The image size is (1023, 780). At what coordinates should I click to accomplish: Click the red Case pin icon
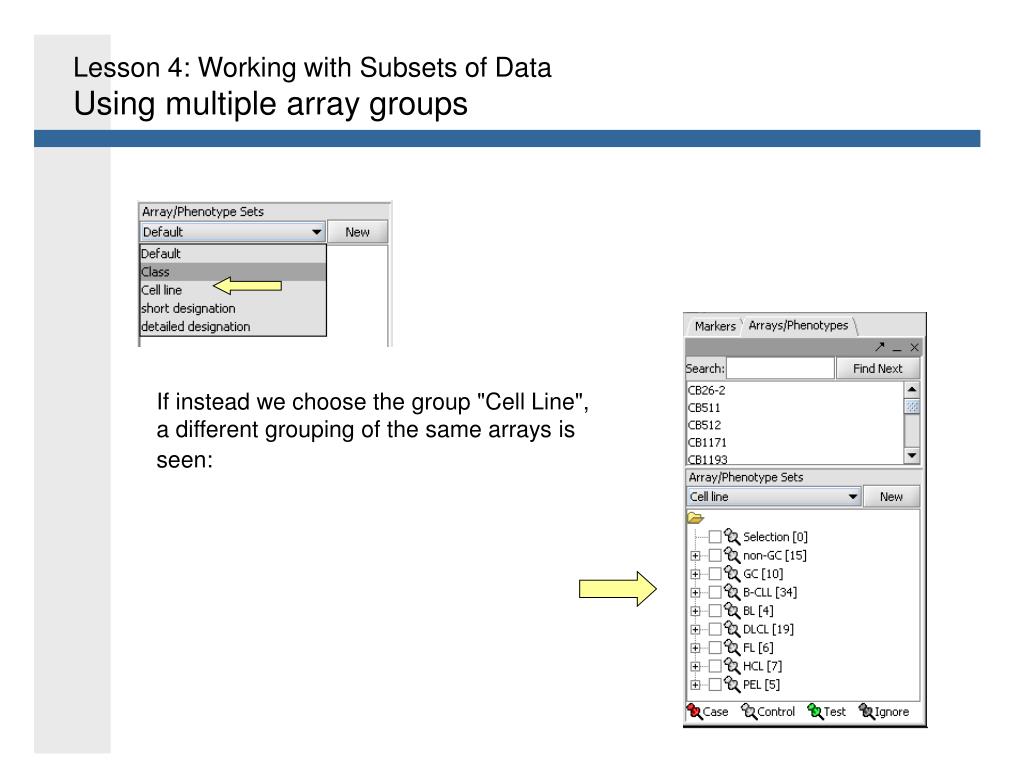(x=694, y=711)
